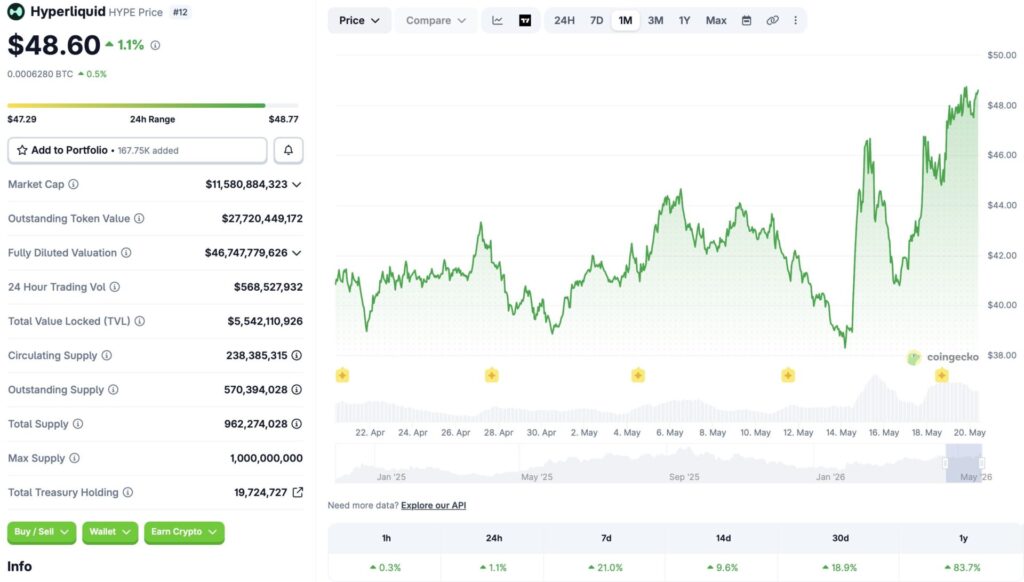Screen dimensions: 1024x582
Task: Click the $11,580,884,323 market cap value
Action: coord(246,185)
